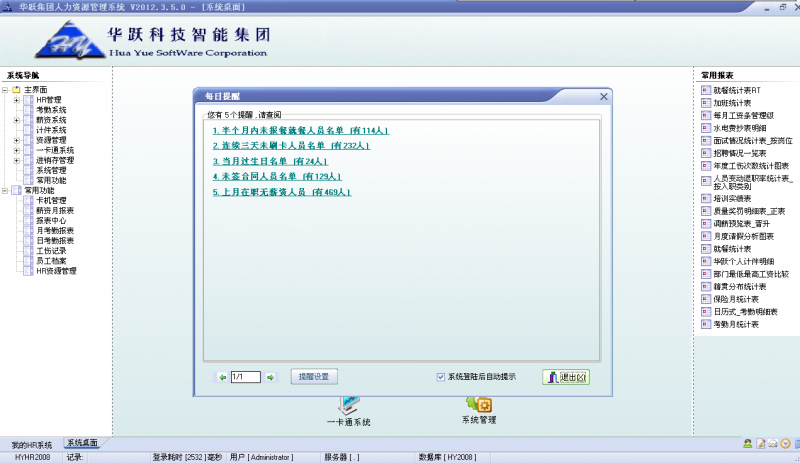Switch to the 我的HR系统 tab
Image resolution: width=800 pixels, height=463 pixels.
click(31, 444)
